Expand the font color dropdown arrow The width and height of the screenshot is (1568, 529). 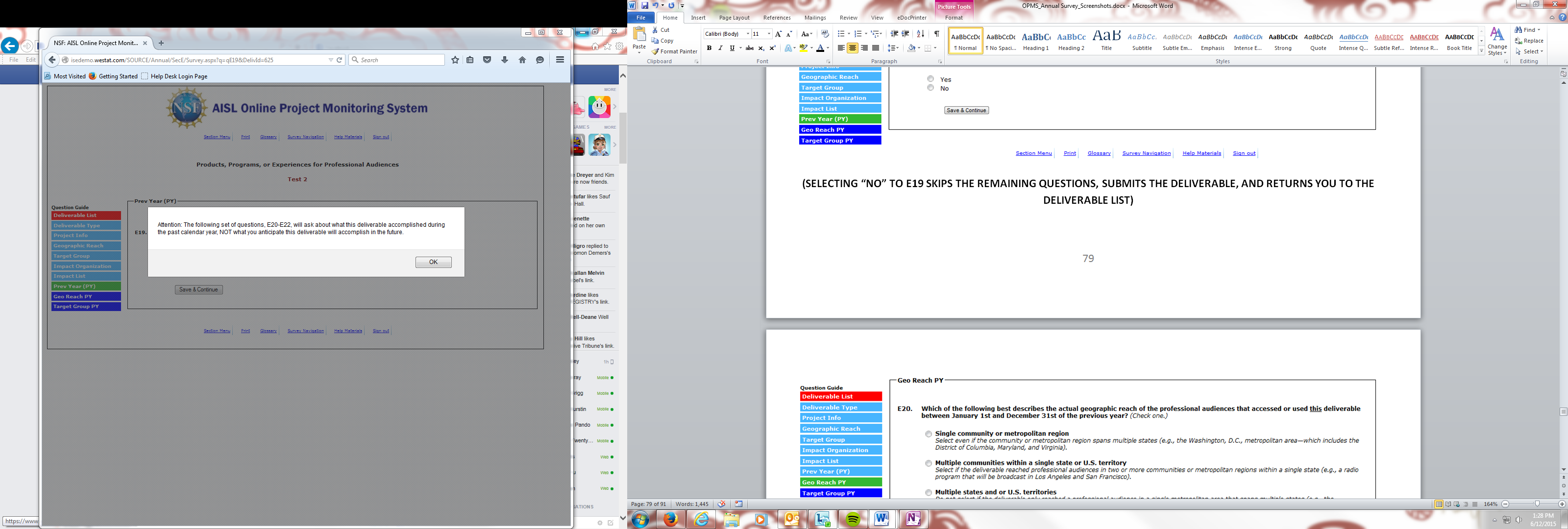pos(828,48)
